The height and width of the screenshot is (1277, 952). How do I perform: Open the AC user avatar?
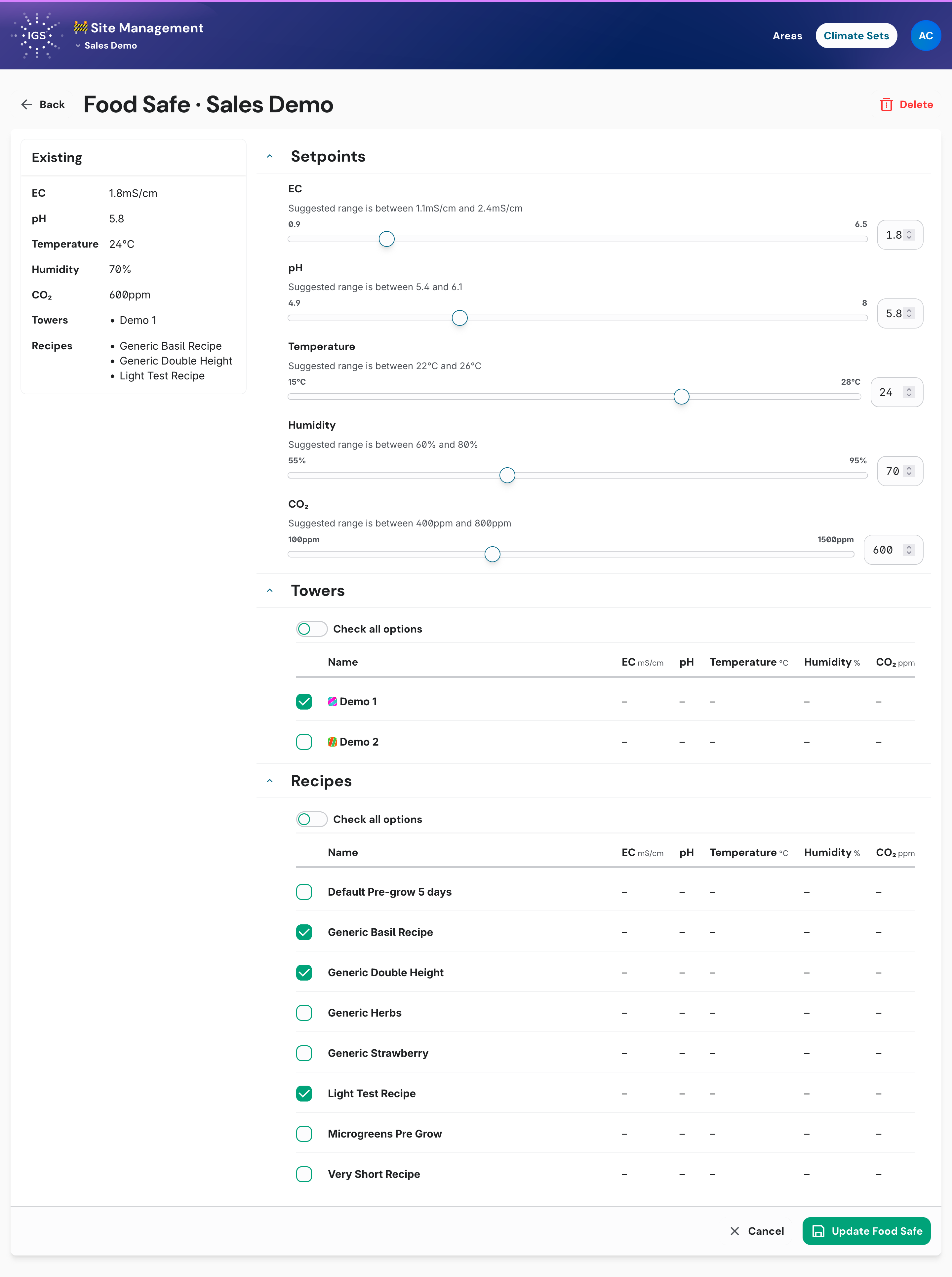pos(926,36)
